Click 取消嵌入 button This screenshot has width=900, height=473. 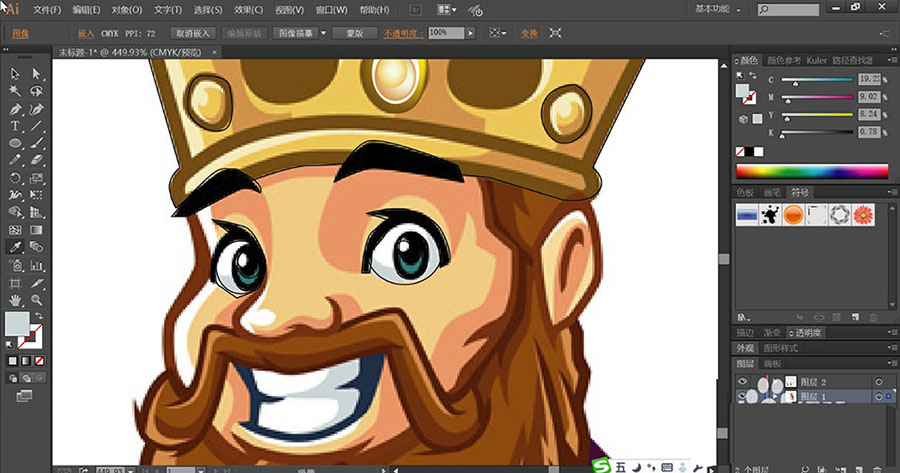[193, 33]
